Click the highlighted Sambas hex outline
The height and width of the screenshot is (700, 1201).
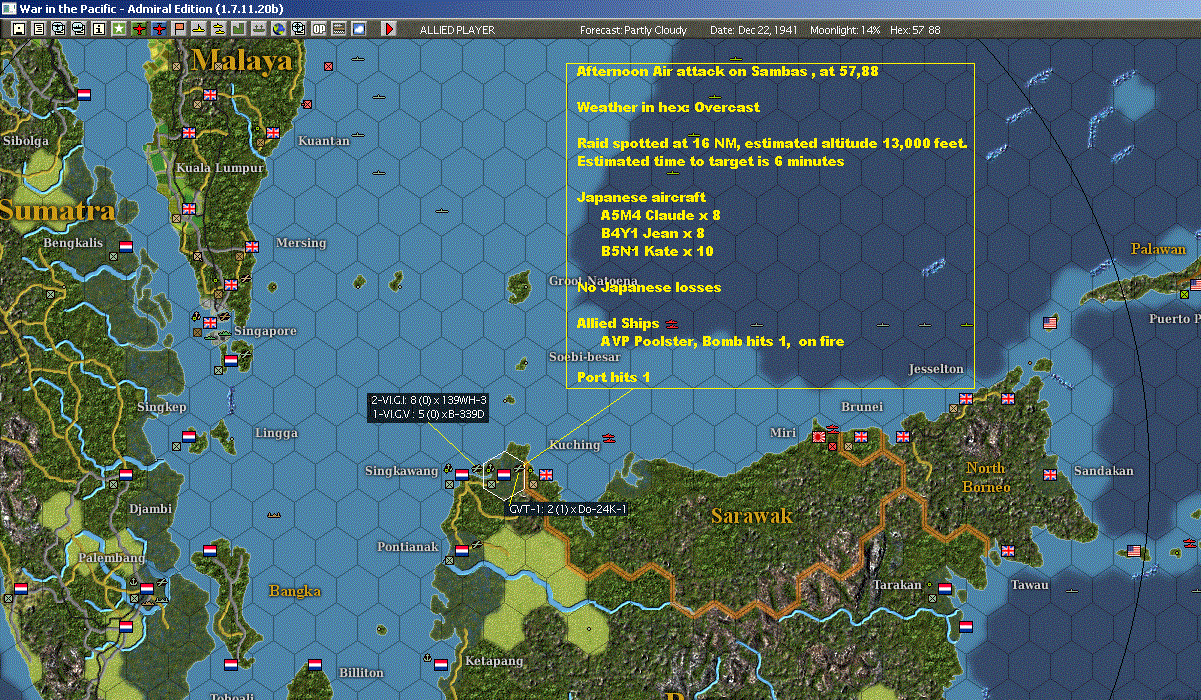coord(504,475)
